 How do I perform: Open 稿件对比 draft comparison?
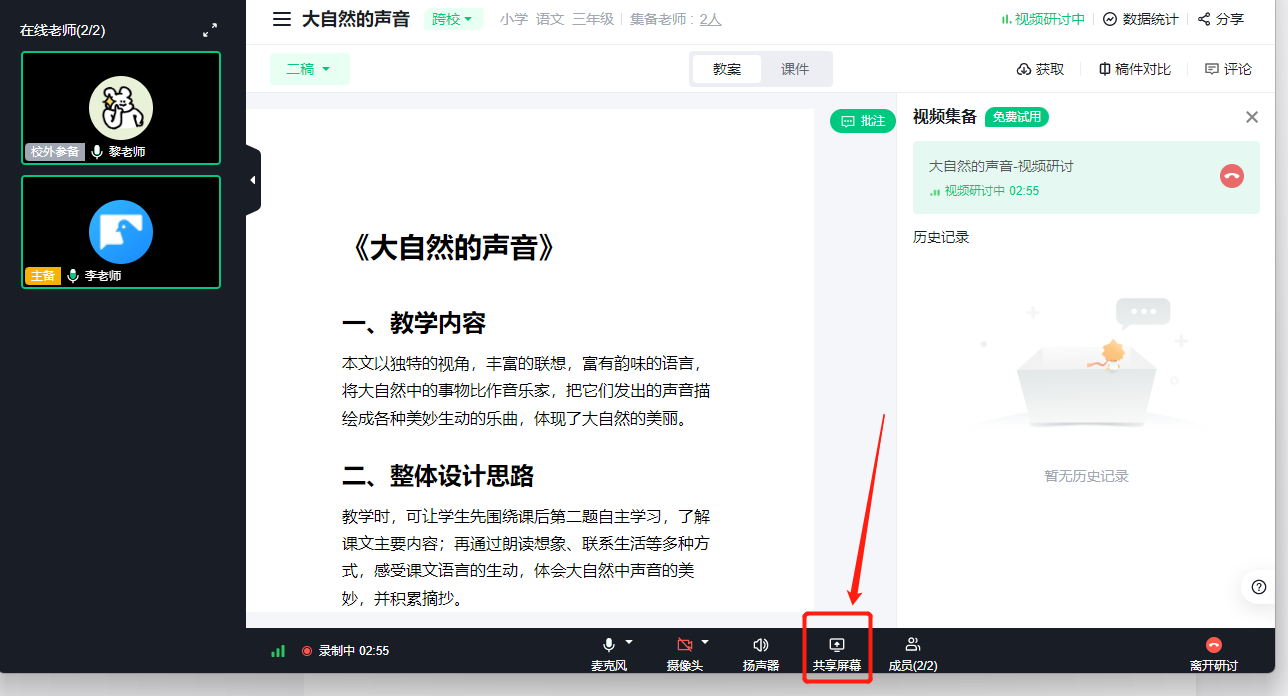tap(1134, 69)
